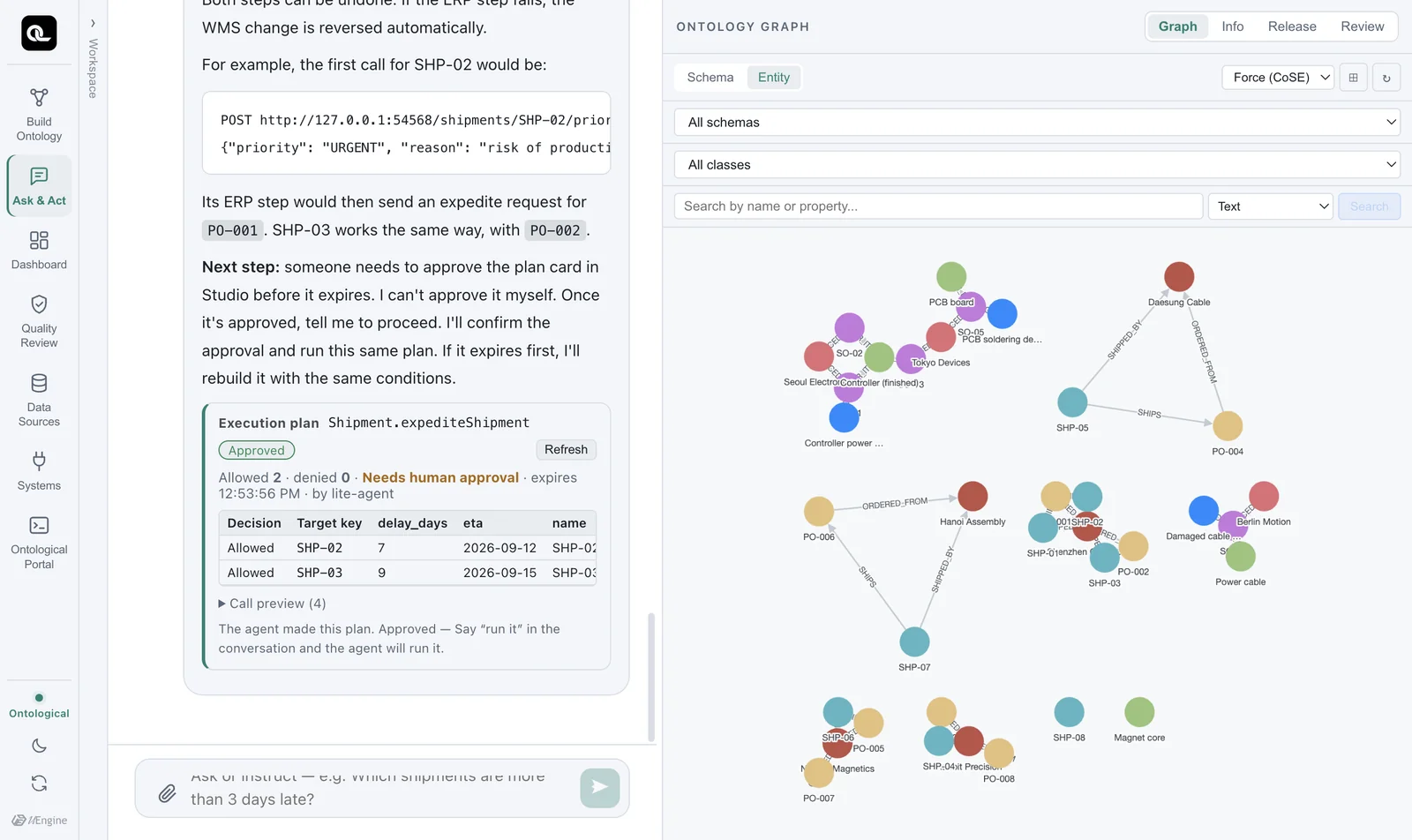Open Data Sources database icon

[x=39, y=383]
